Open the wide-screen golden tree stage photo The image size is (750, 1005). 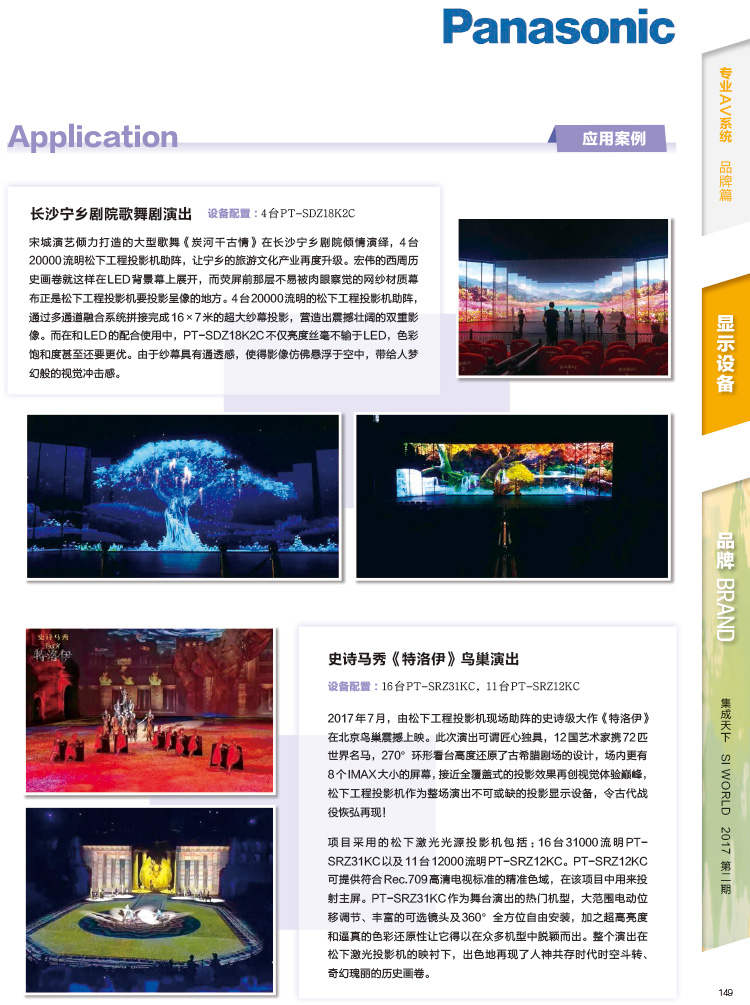tap(512, 496)
